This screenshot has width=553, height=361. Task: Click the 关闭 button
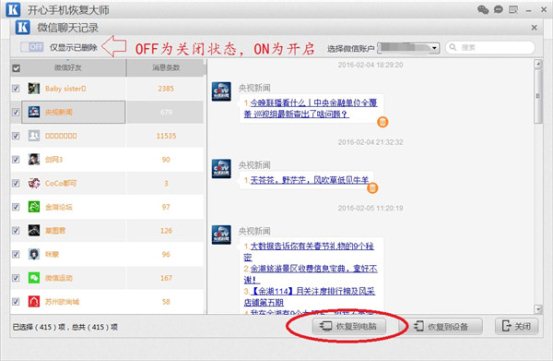coord(517,326)
